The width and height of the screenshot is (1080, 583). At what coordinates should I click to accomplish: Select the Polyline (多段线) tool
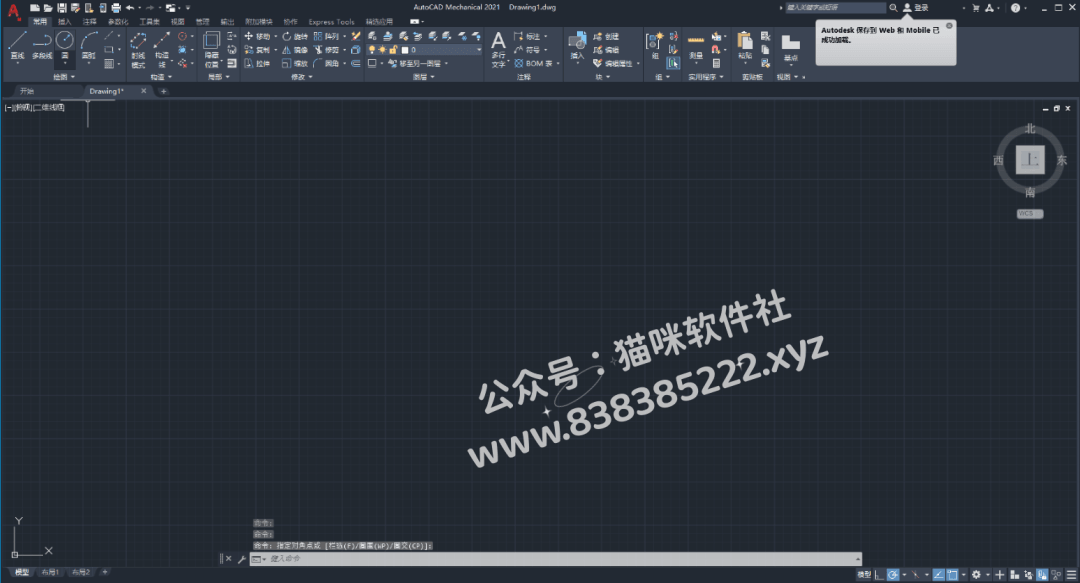coord(41,45)
